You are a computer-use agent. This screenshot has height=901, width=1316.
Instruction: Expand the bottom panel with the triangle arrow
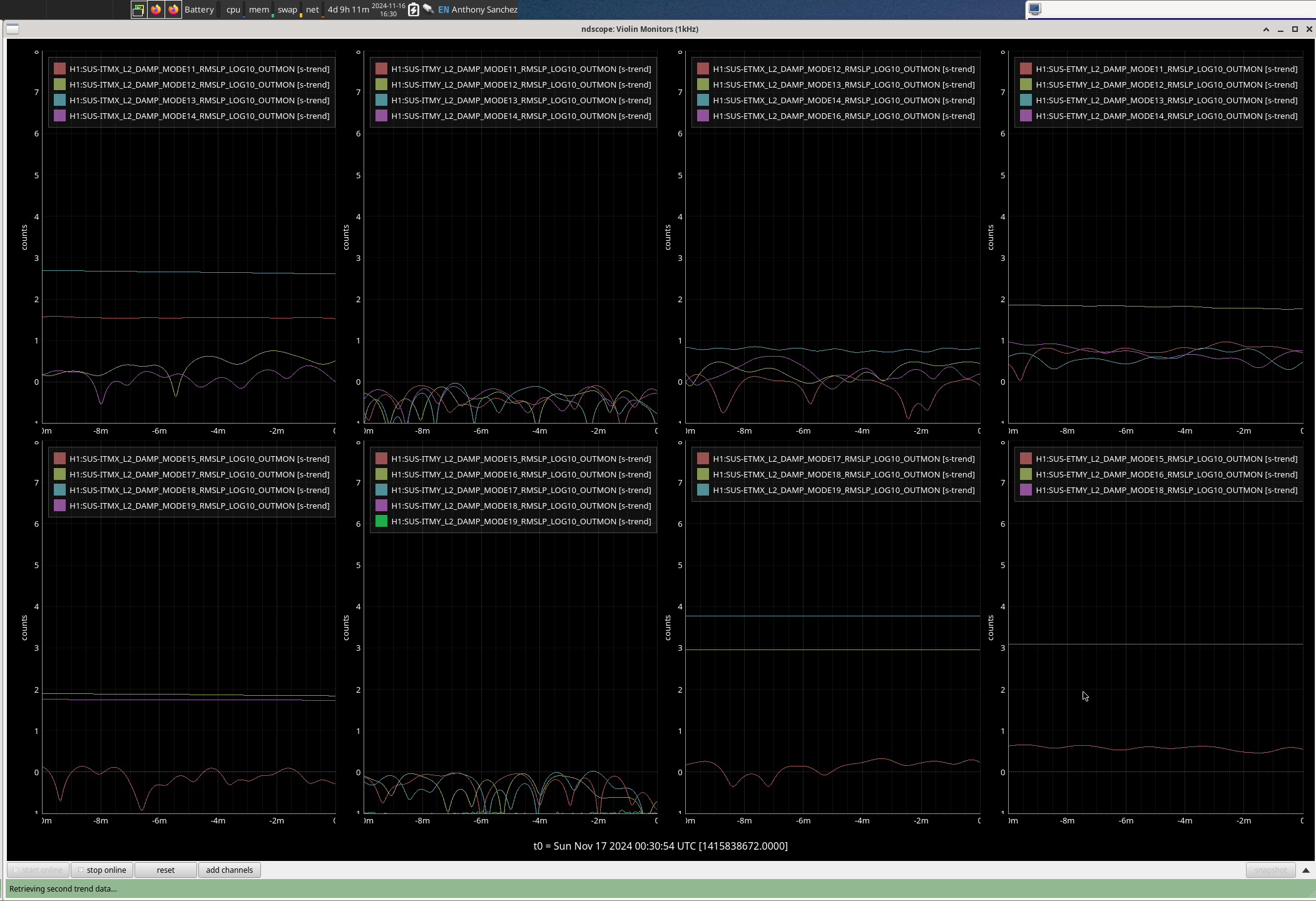coord(1306,870)
